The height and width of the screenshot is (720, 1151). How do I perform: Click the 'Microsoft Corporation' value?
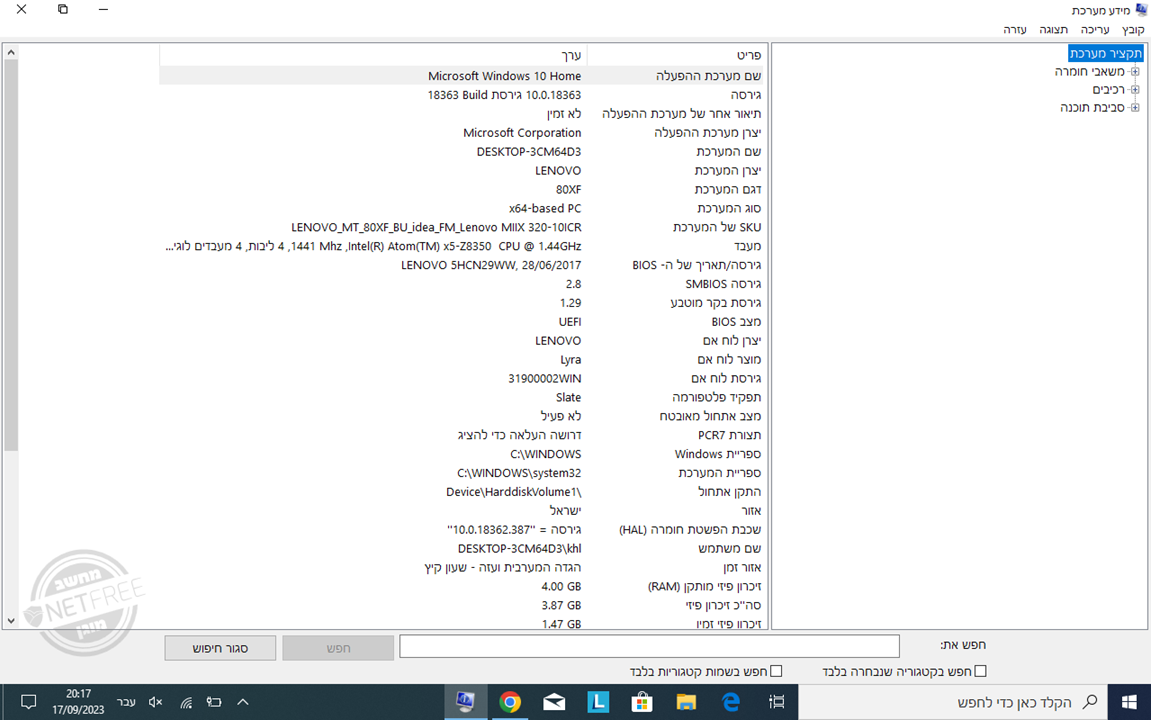[x=522, y=133]
